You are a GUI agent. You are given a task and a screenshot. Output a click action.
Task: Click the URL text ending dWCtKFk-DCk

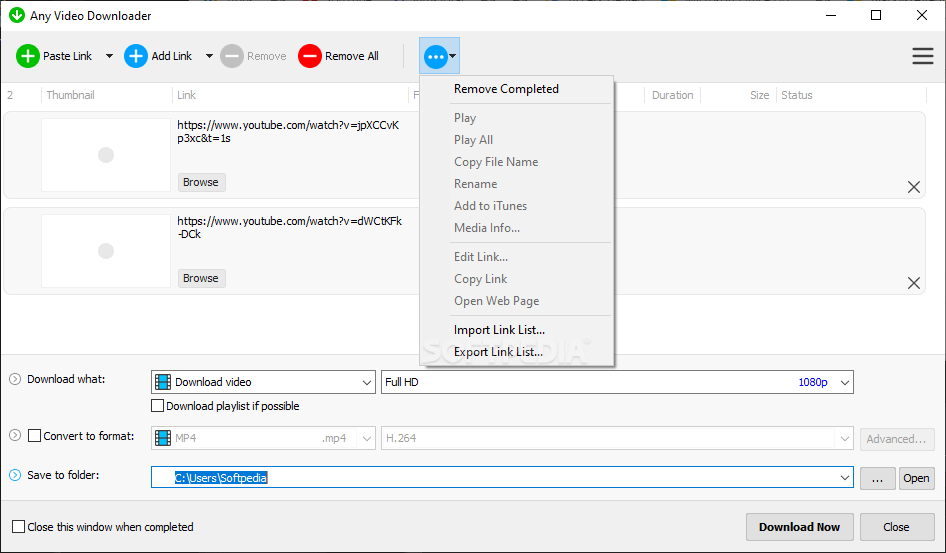(x=290, y=227)
